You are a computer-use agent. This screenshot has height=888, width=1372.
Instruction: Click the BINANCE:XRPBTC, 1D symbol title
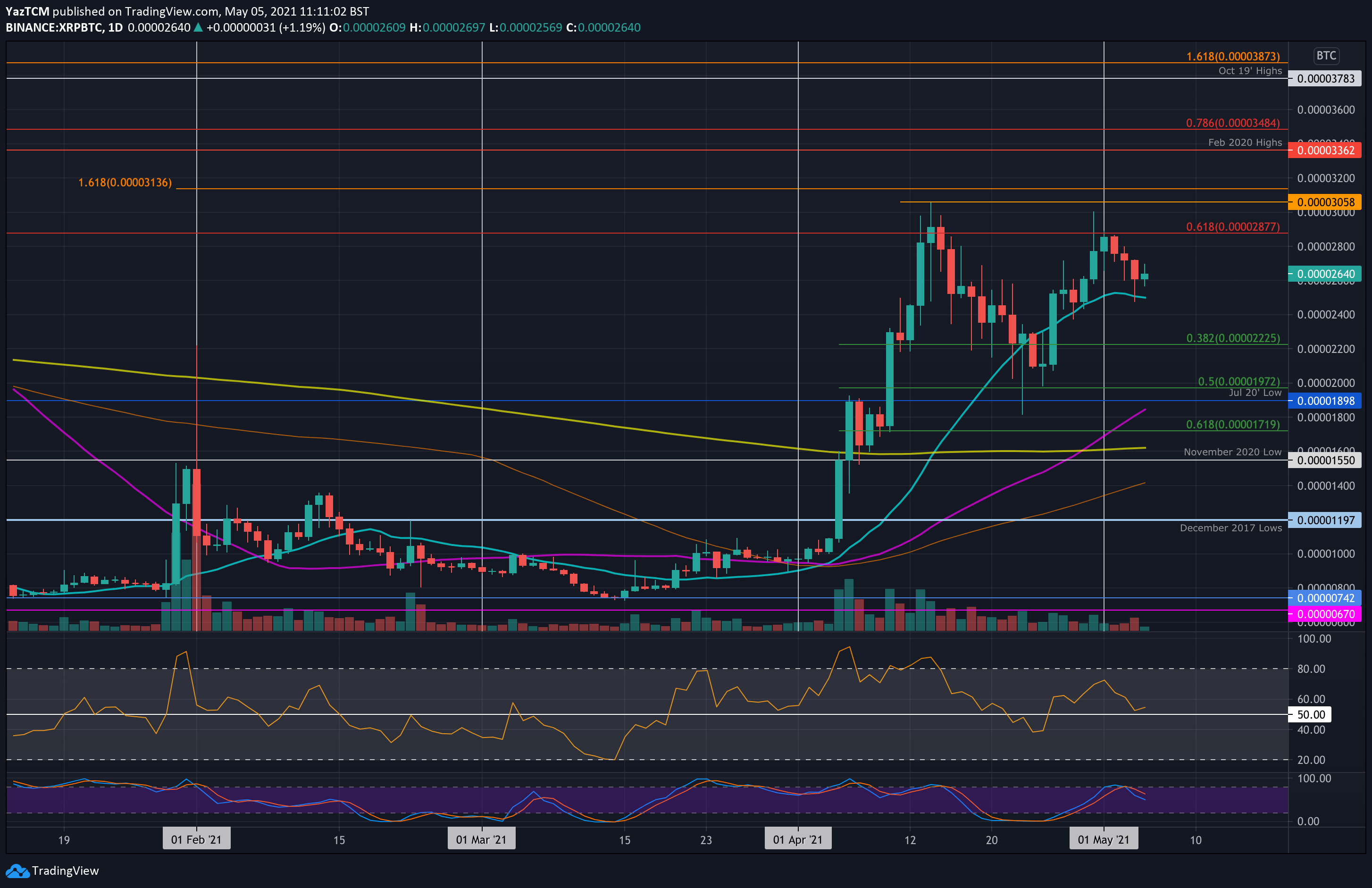[65, 28]
